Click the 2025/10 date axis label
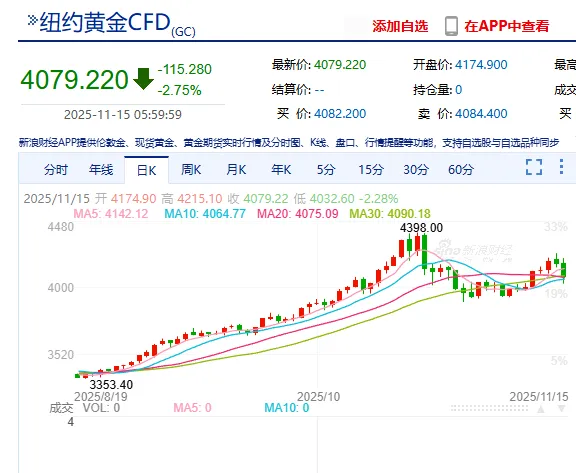This screenshot has height=473, width=576. click(318, 397)
